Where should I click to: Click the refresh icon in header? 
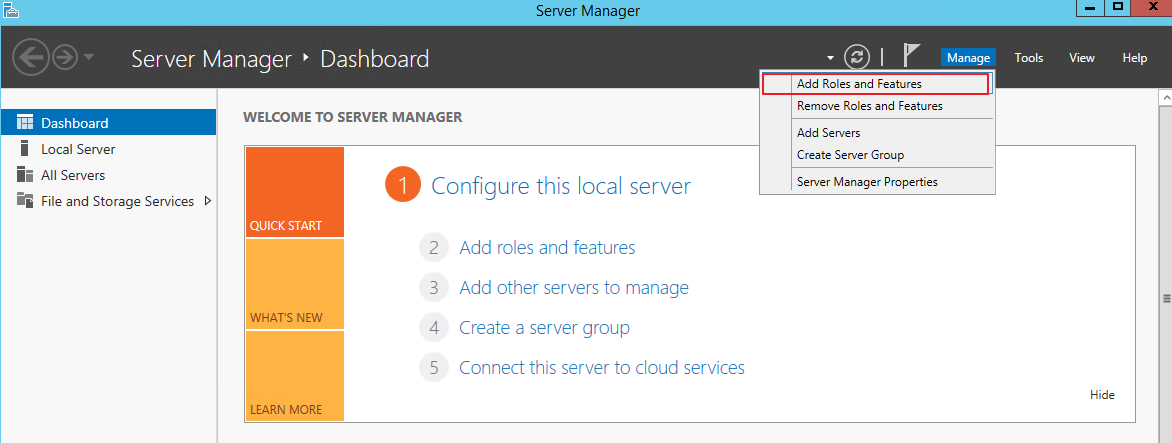pyautogui.click(x=857, y=58)
